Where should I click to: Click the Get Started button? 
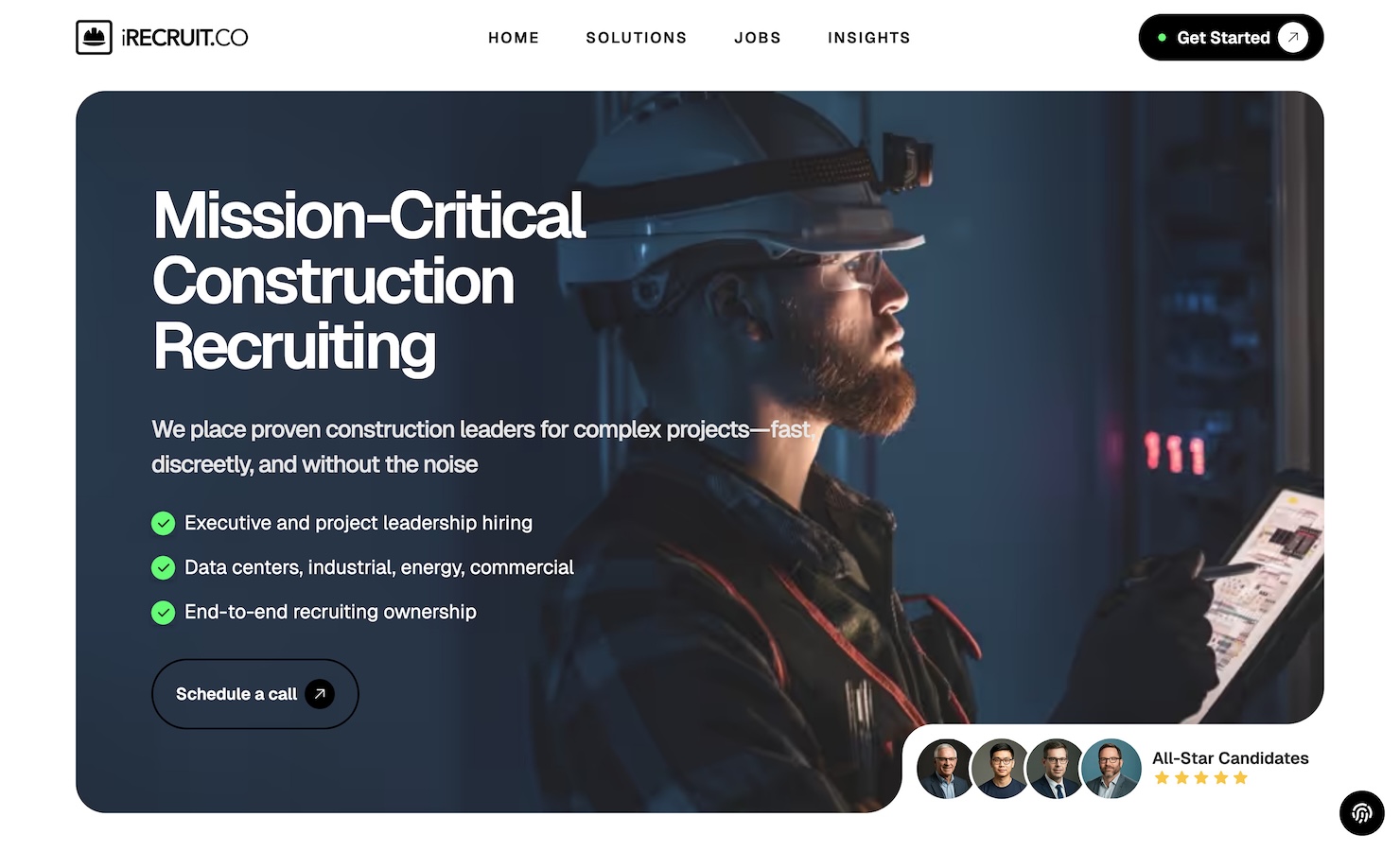tap(1231, 38)
